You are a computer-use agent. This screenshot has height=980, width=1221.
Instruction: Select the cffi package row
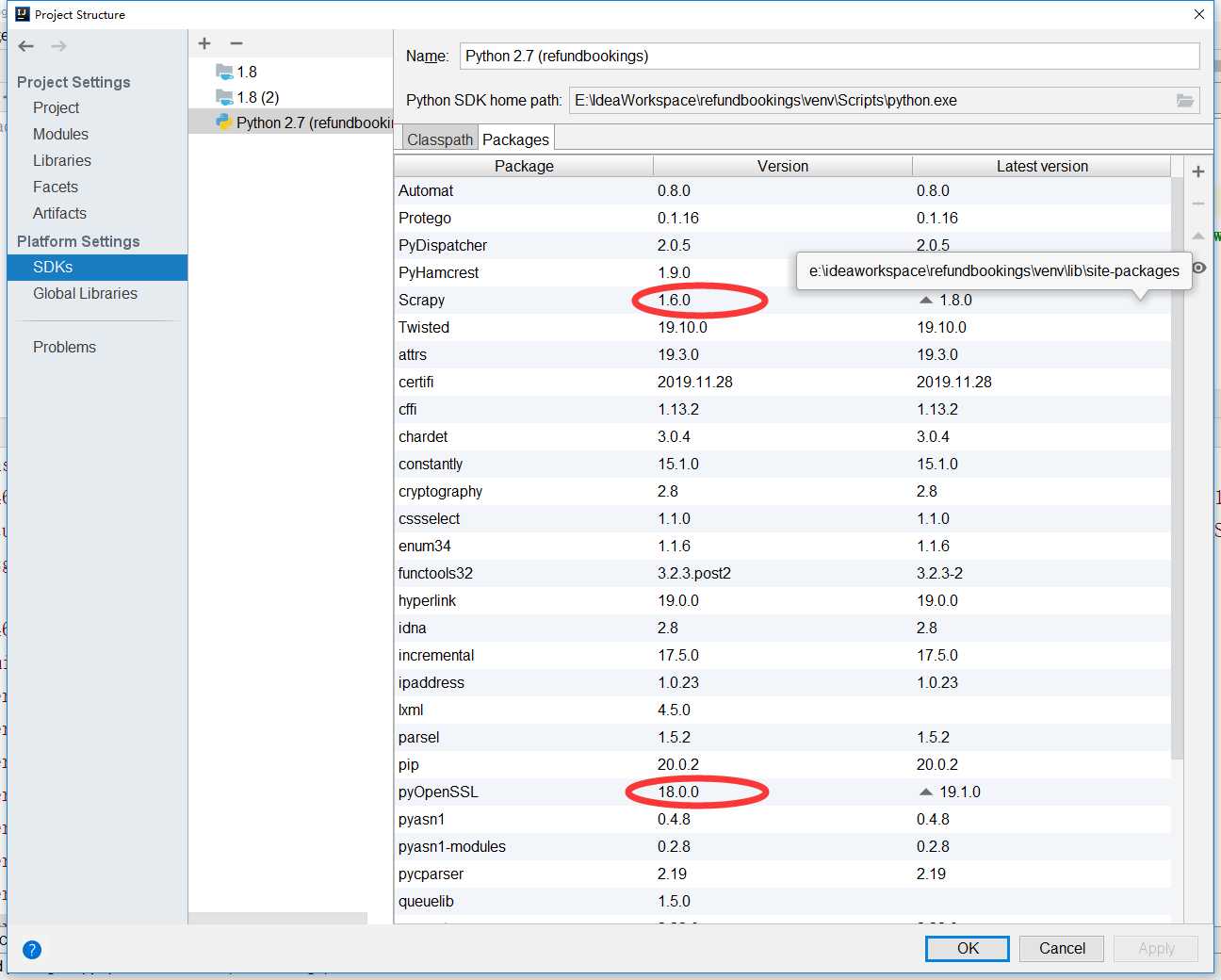783,409
